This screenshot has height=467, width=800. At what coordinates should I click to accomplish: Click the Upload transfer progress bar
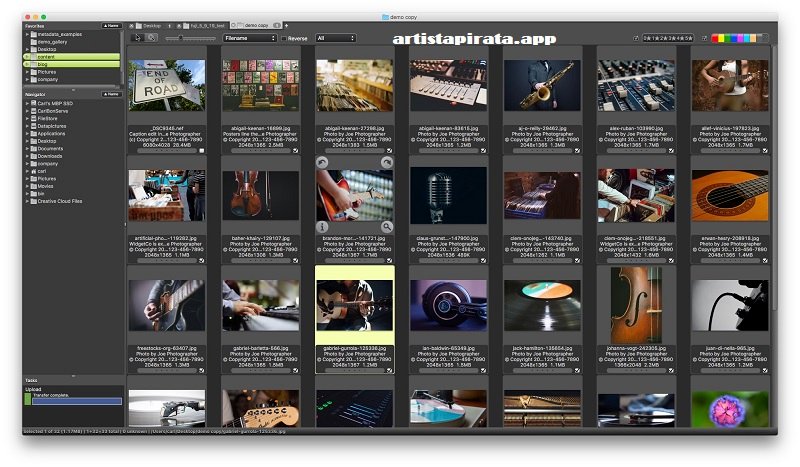pos(77,401)
